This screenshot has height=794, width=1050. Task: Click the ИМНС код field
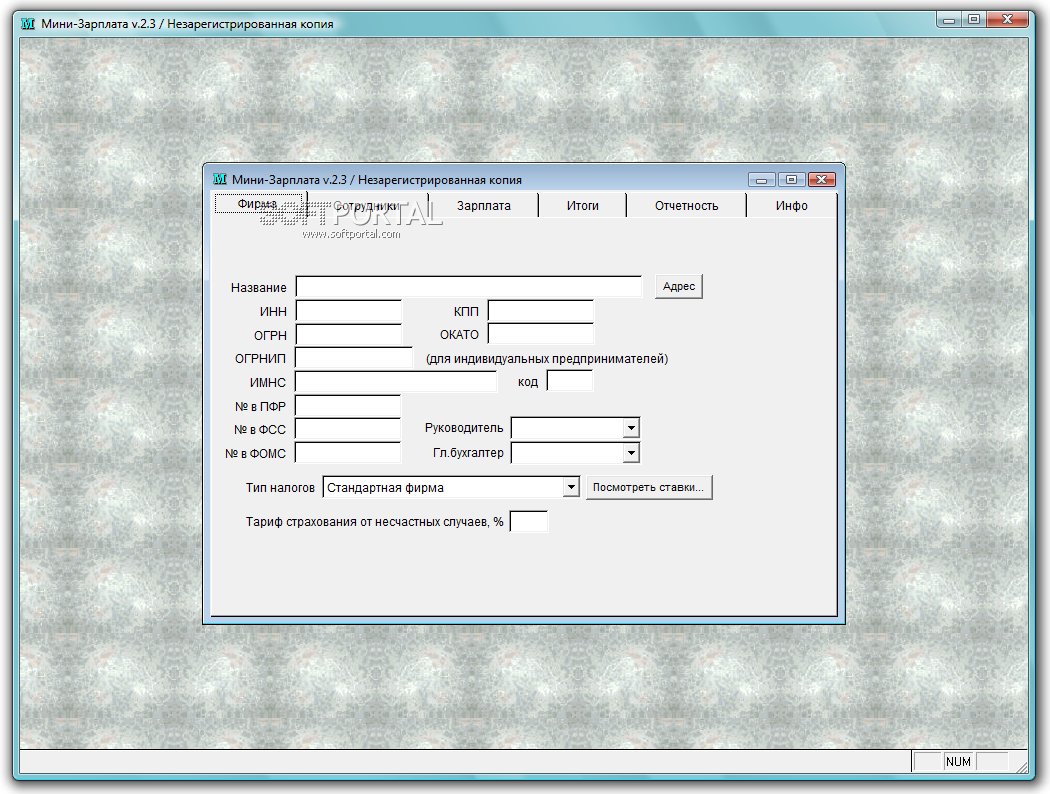pos(570,381)
